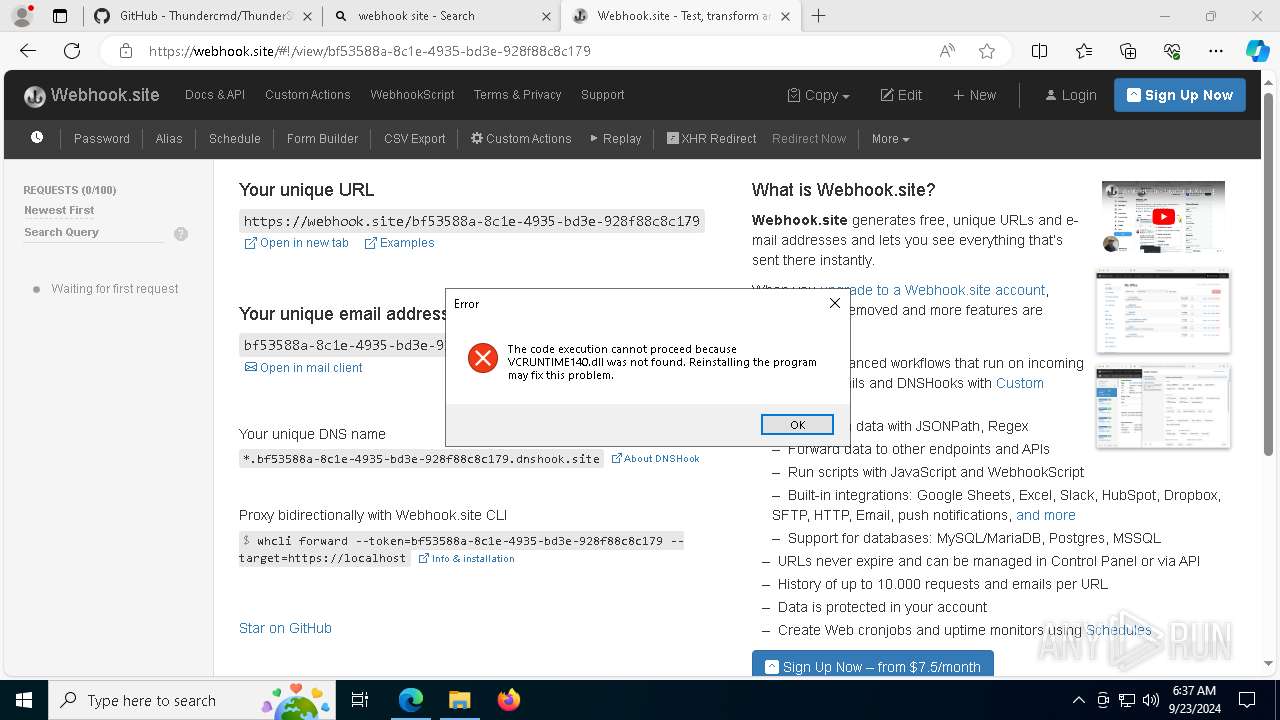Play the YouTube intro video thumbnail

click(x=1163, y=216)
